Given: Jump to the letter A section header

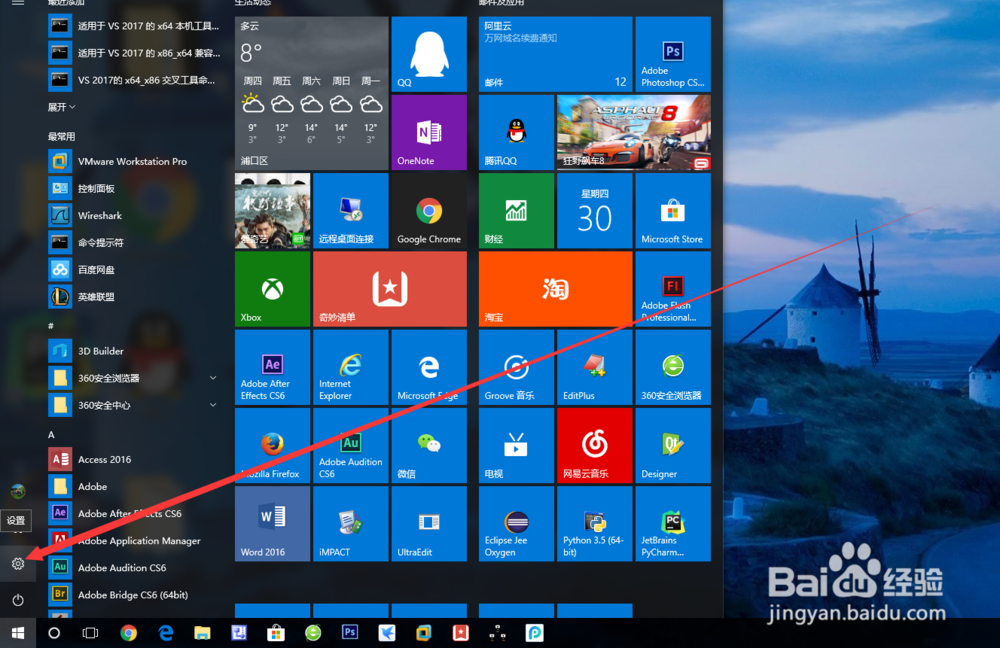Looking at the screenshot, I should 52,434.
